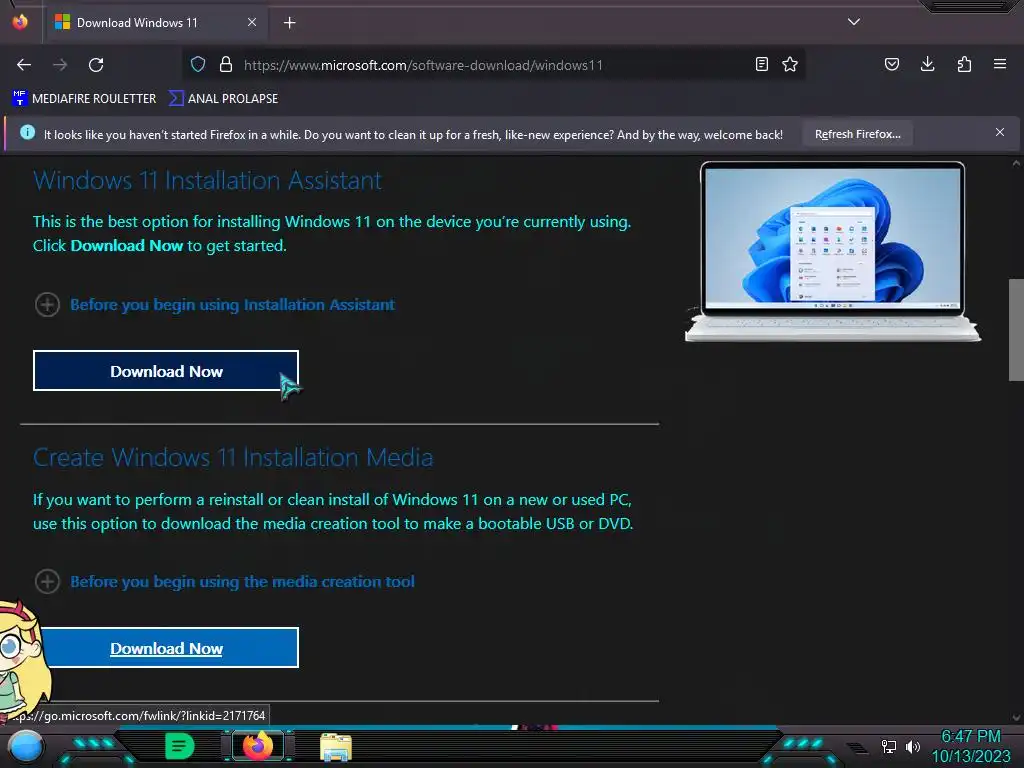Open the Save to Pocket icon
This screenshot has height=768, width=1024.
[891, 64]
